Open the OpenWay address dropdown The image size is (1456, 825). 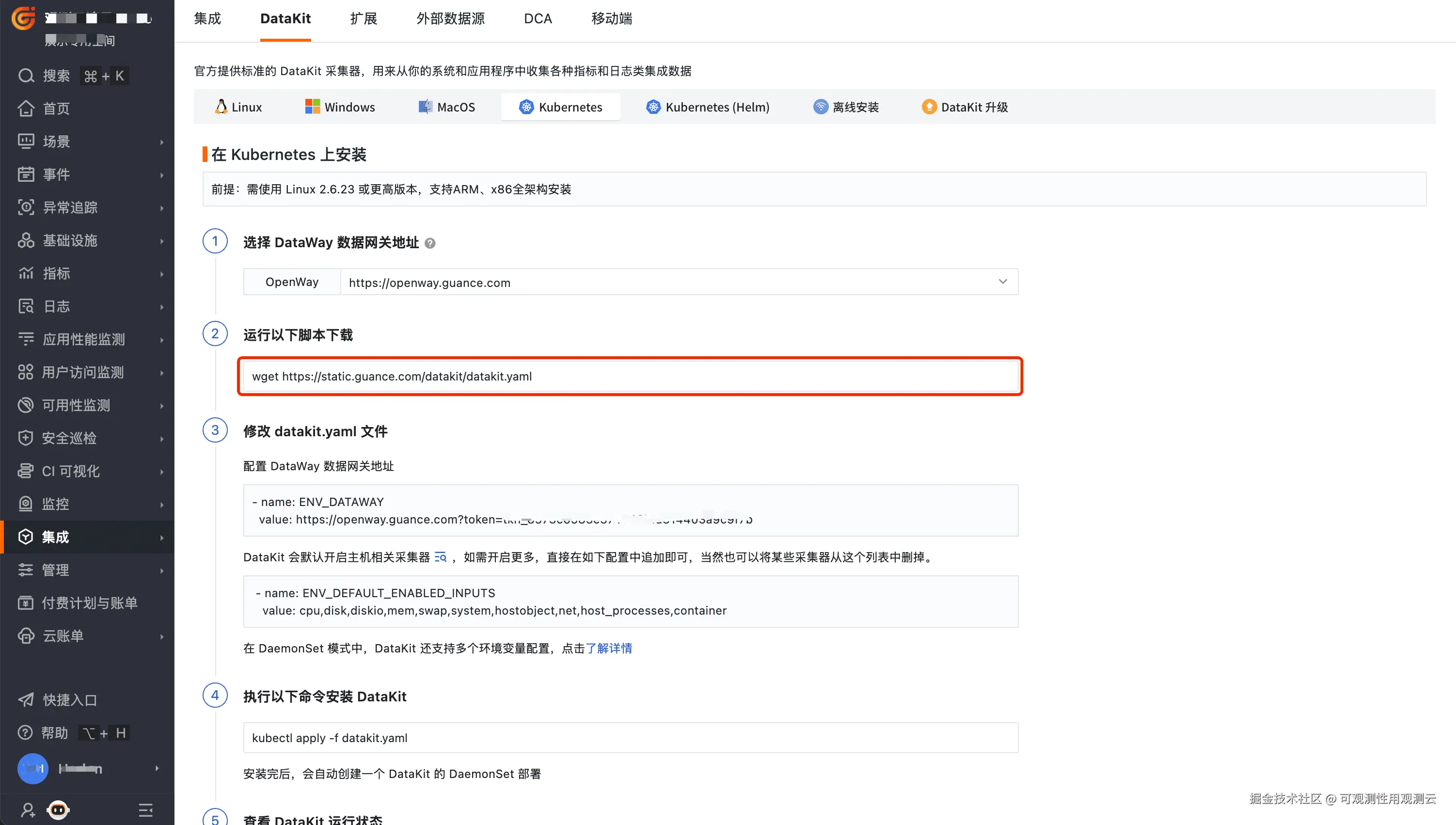(1002, 282)
